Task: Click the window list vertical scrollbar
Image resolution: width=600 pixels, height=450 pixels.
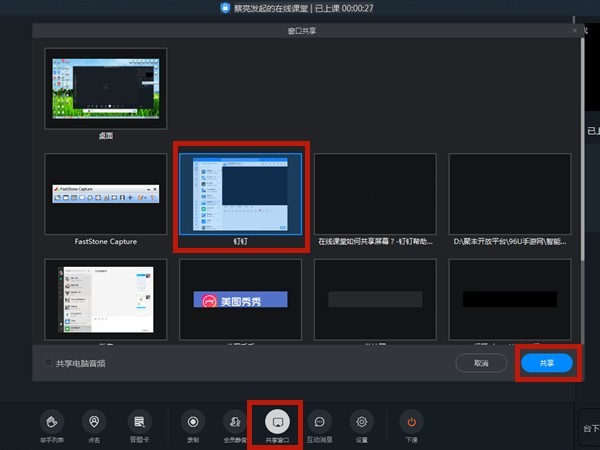Action: click(582, 149)
